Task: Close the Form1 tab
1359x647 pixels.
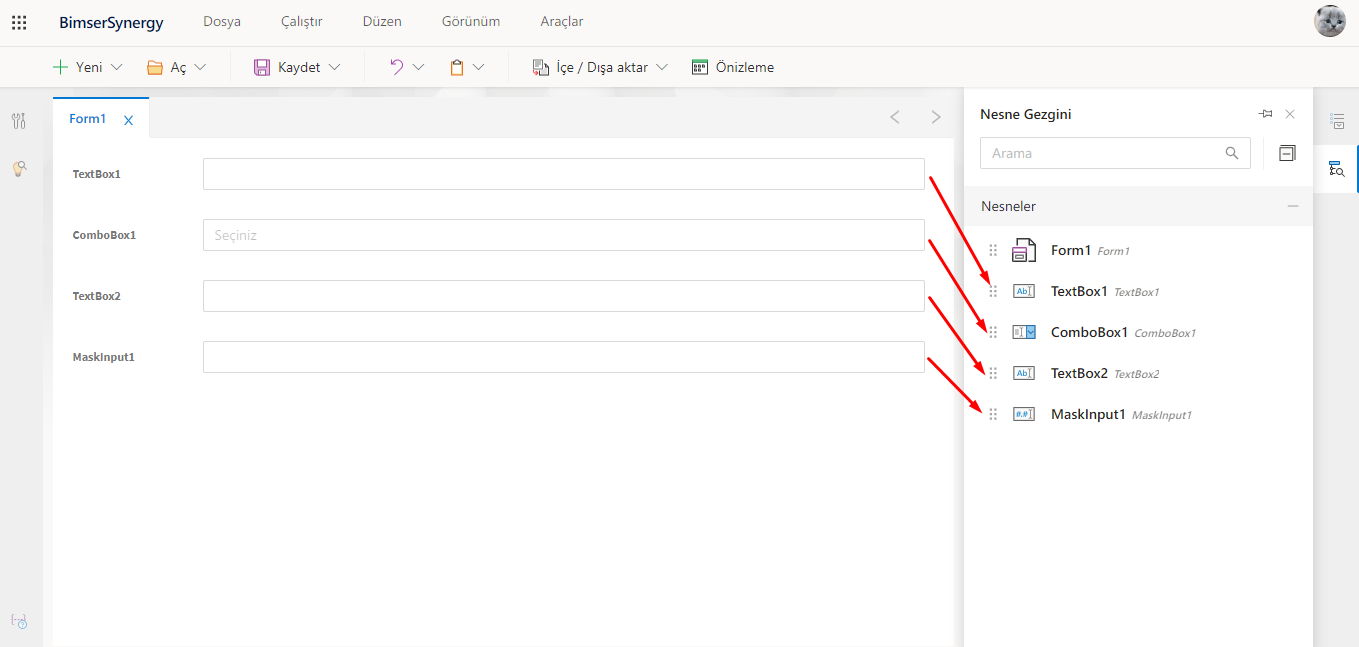Action: [x=128, y=120]
